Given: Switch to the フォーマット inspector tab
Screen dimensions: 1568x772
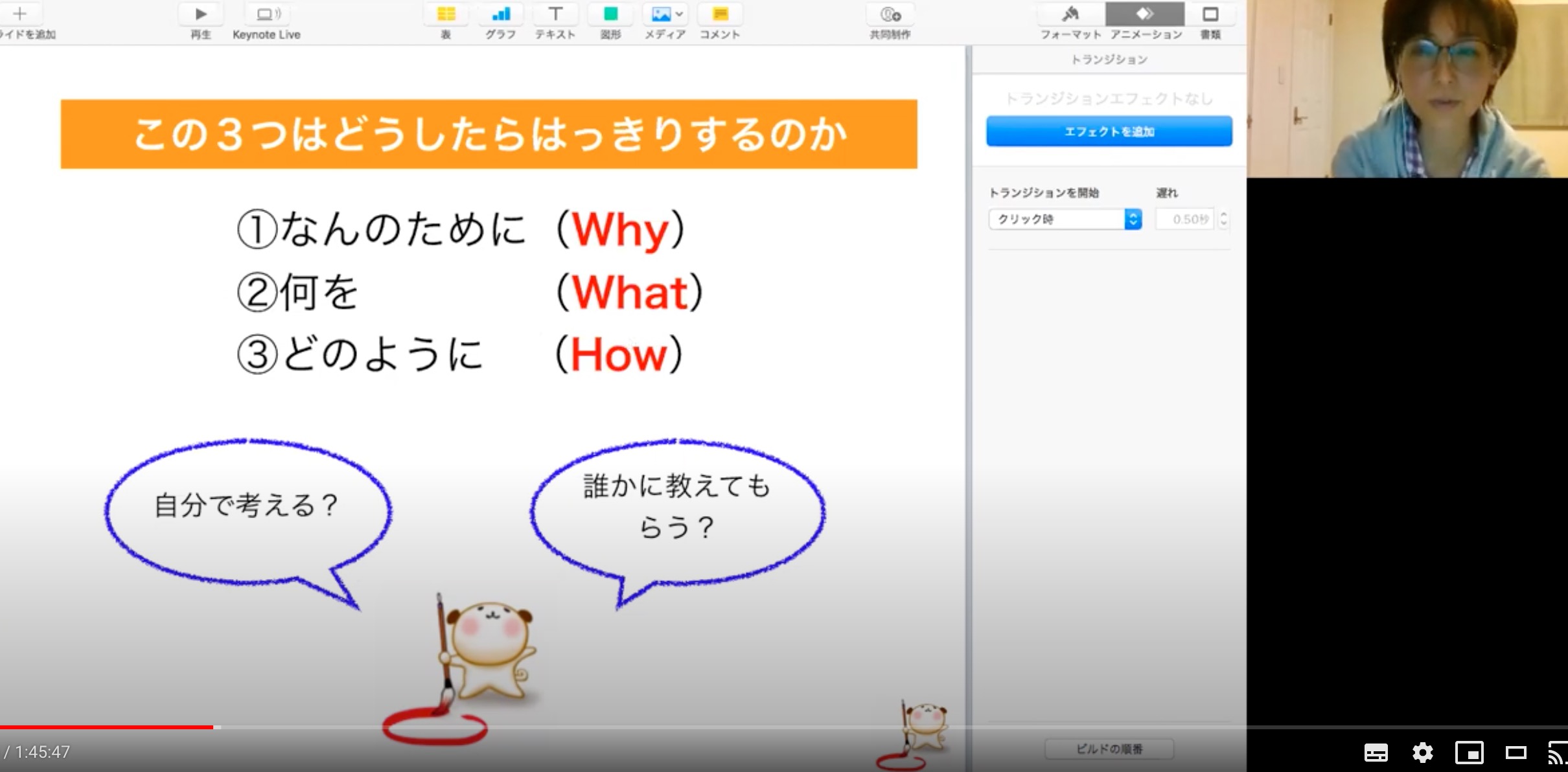Looking at the screenshot, I should pos(1070,14).
